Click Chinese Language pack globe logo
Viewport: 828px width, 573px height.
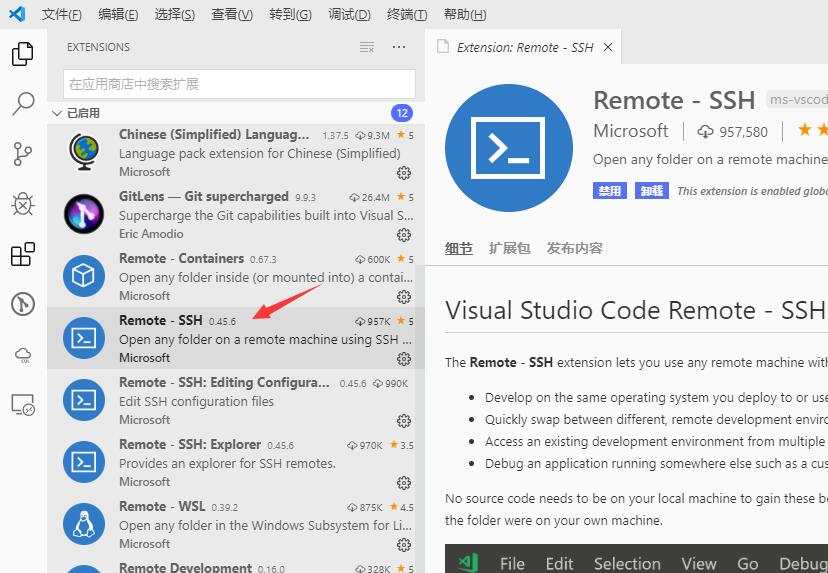coord(84,152)
